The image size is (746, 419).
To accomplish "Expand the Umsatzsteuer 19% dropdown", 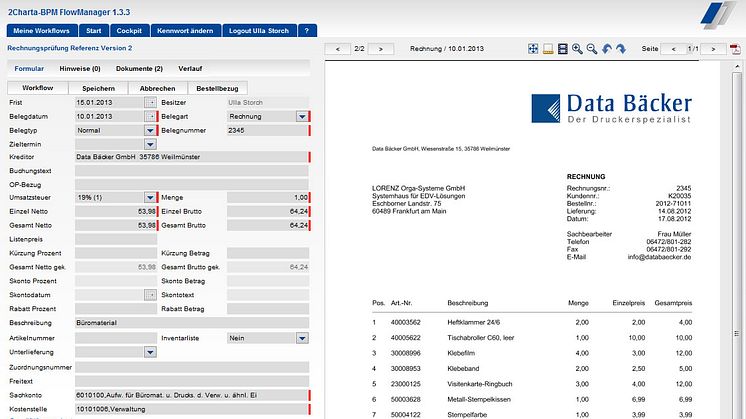I will [150, 197].
